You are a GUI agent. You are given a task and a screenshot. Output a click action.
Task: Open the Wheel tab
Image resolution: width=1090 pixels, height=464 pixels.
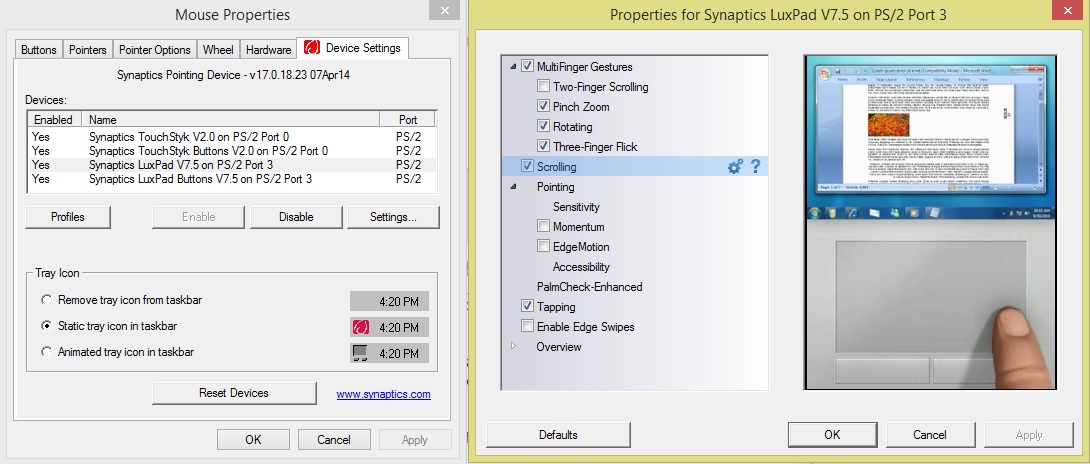(218, 49)
